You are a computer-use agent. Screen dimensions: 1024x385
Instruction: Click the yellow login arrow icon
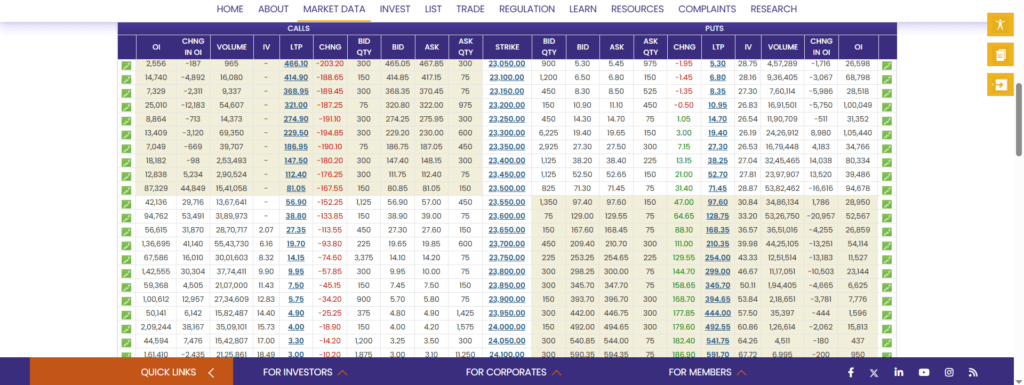(1000, 85)
